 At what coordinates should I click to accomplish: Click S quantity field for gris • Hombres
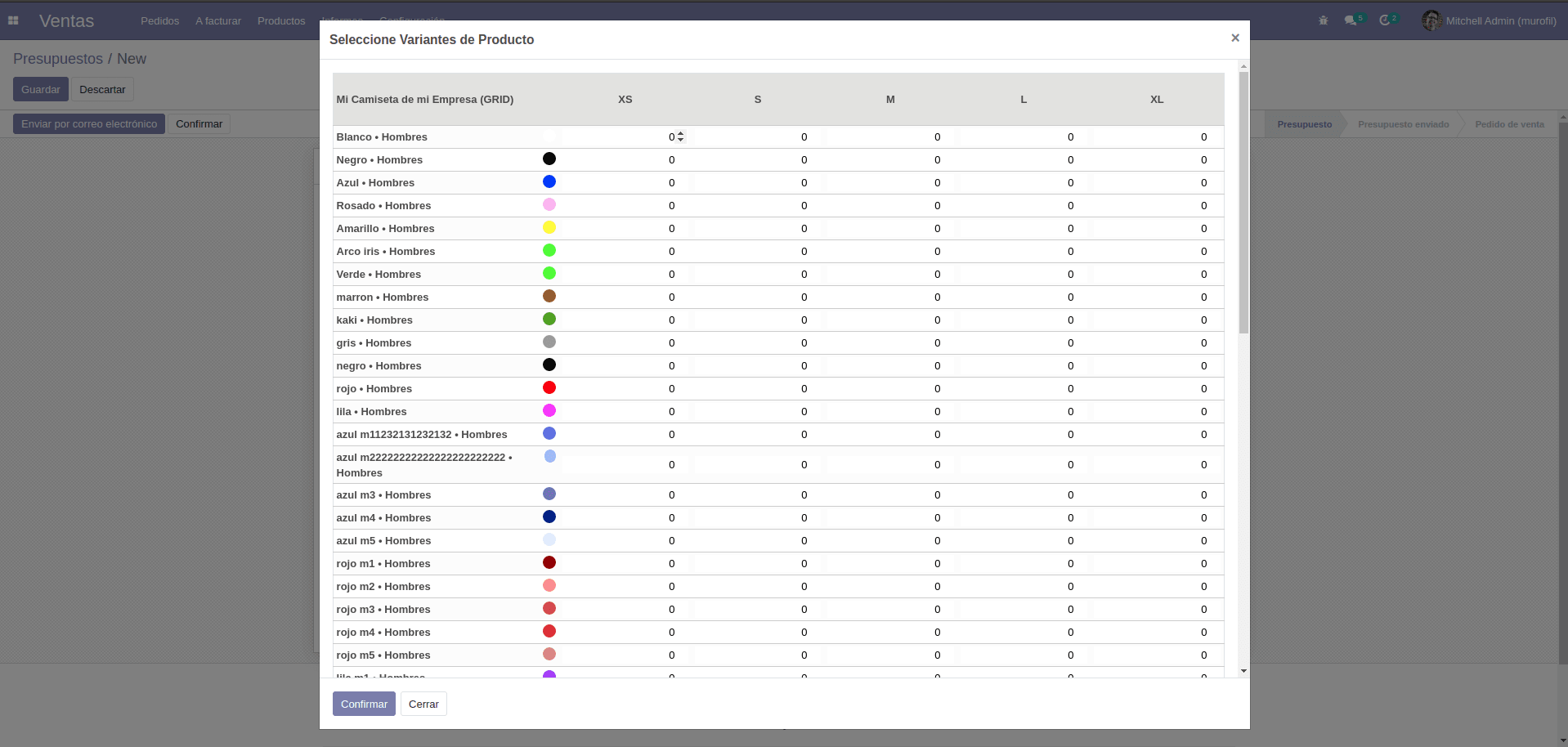tap(757, 342)
